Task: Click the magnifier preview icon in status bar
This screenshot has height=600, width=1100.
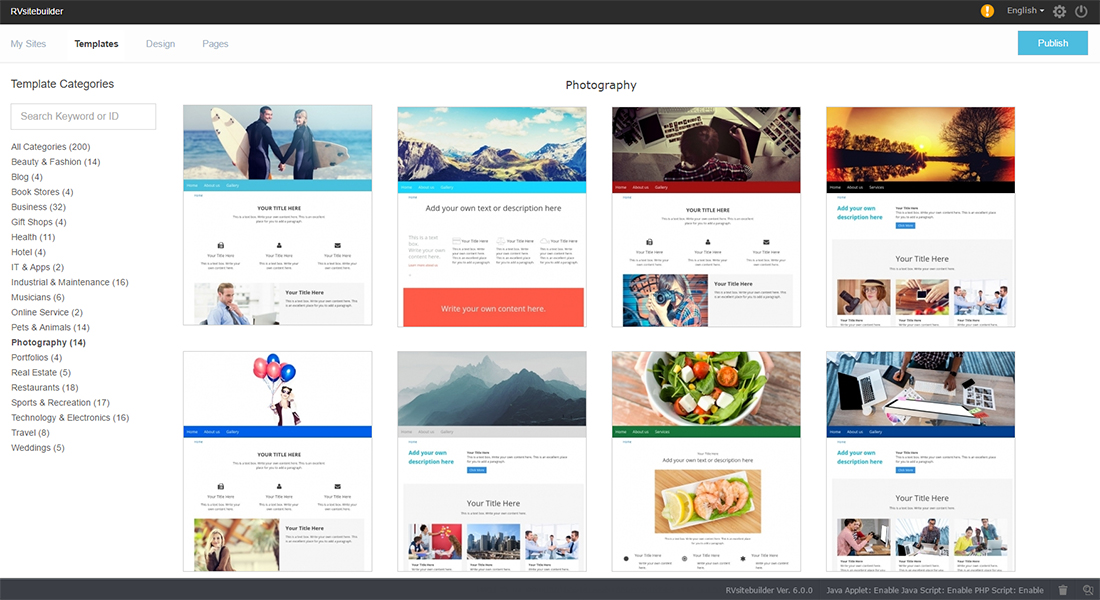Action: click(x=1088, y=590)
